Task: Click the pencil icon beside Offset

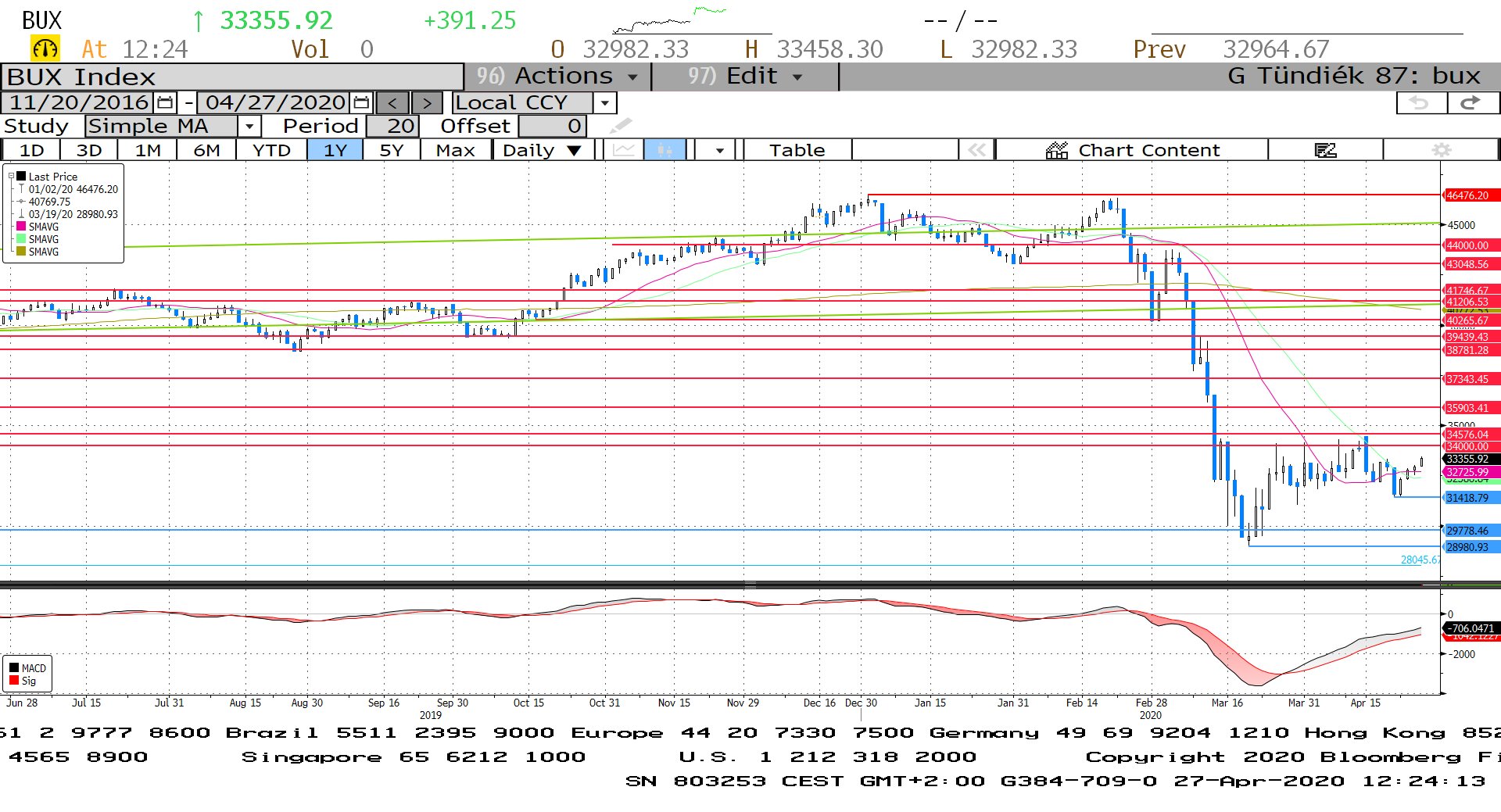Action: tap(620, 126)
